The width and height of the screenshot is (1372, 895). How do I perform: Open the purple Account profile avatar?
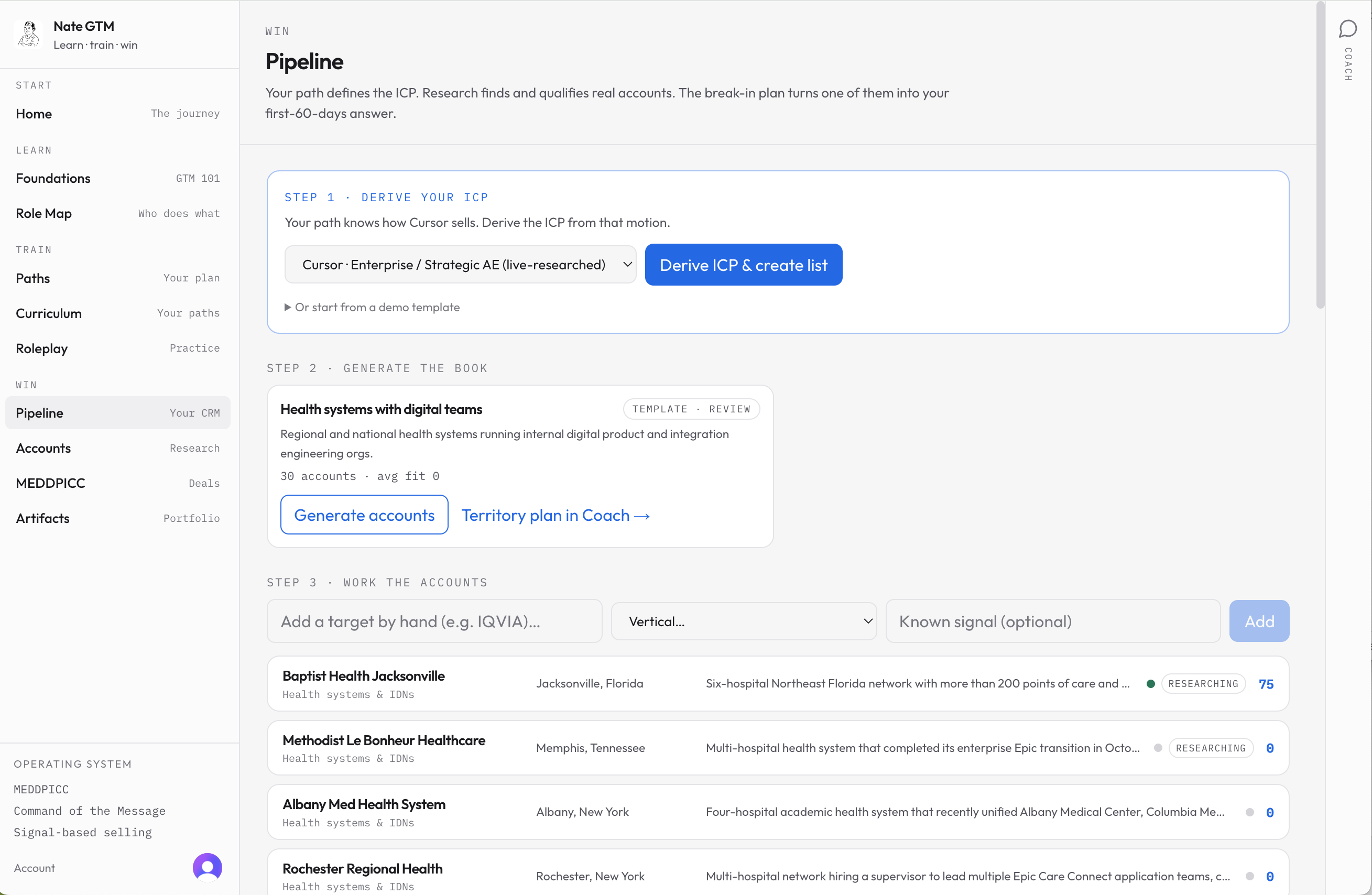208,867
